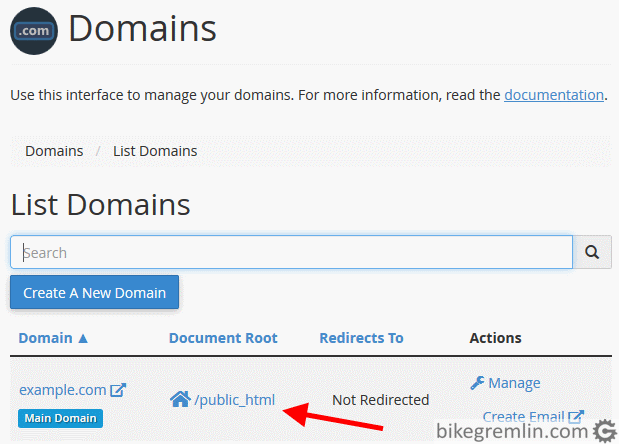Click the wrench icon next to Manage
Screen dimensions: 619x444
(477, 383)
